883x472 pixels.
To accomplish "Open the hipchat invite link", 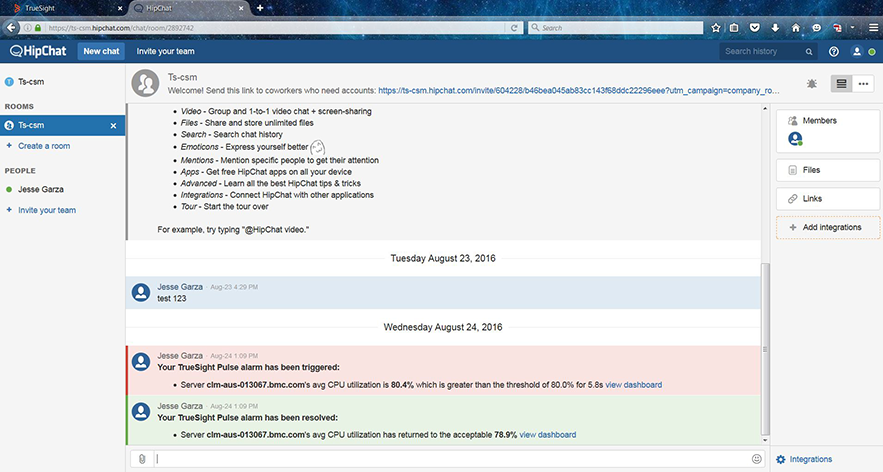I will pyautogui.click(x=579, y=90).
